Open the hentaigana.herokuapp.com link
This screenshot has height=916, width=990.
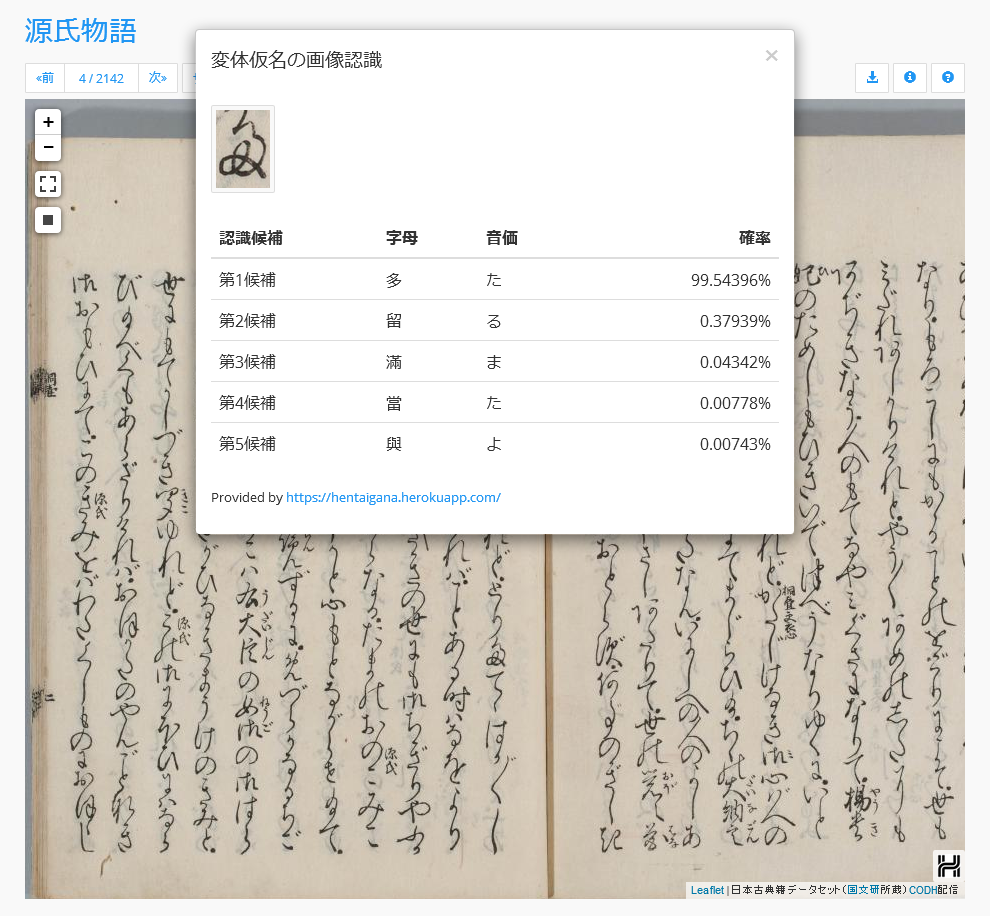pyautogui.click(x=393, y=497)
